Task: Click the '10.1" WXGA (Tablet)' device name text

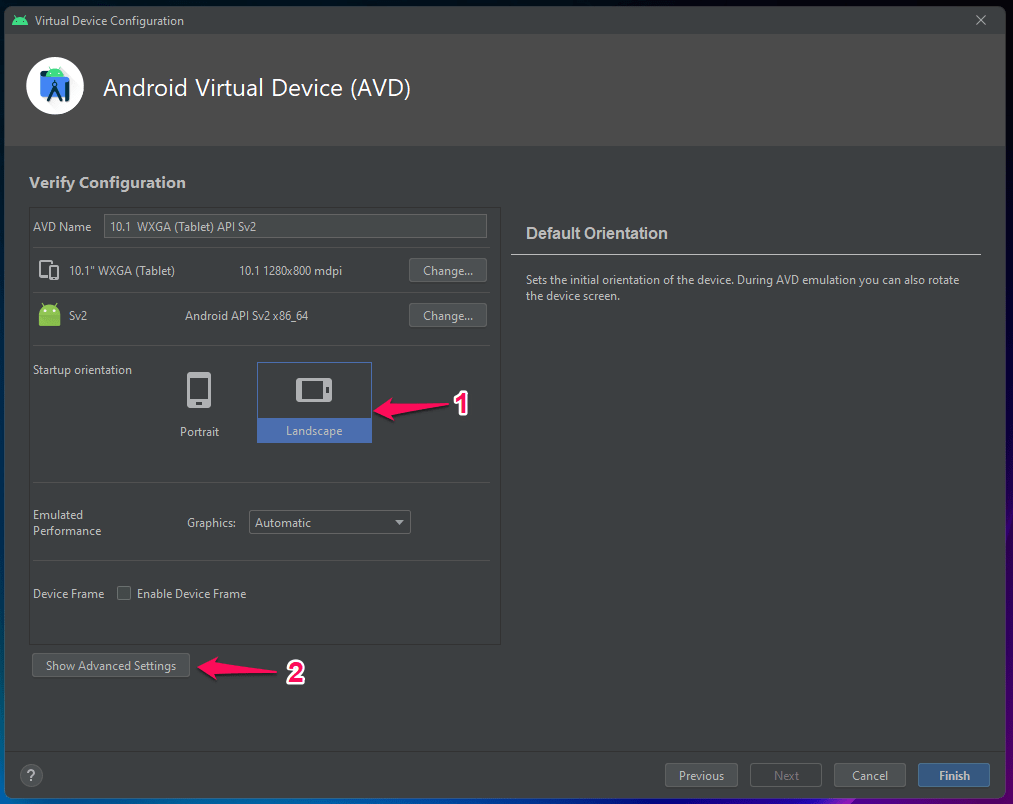Action: [122, 271]
